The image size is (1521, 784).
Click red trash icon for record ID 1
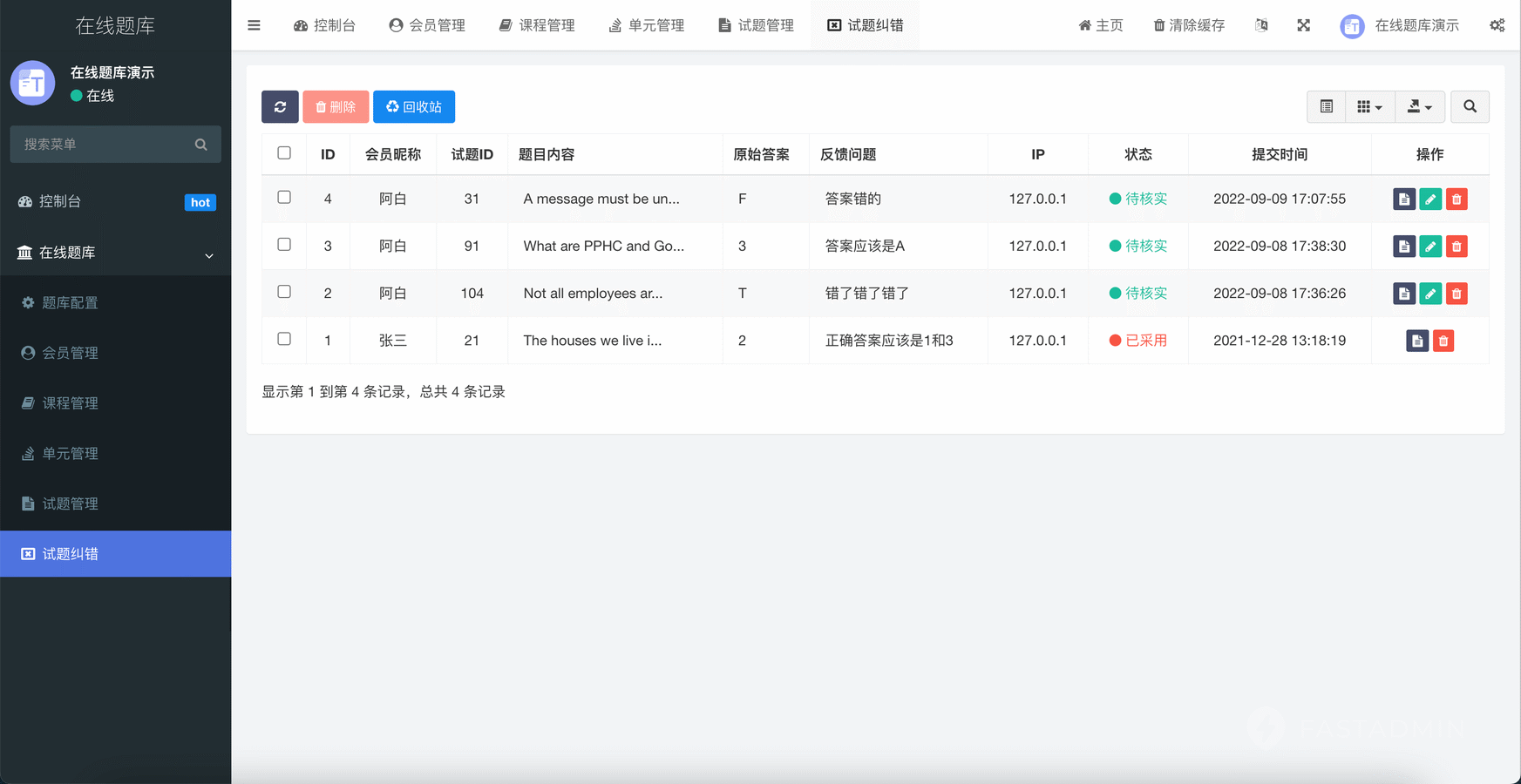pos(1443,341)
